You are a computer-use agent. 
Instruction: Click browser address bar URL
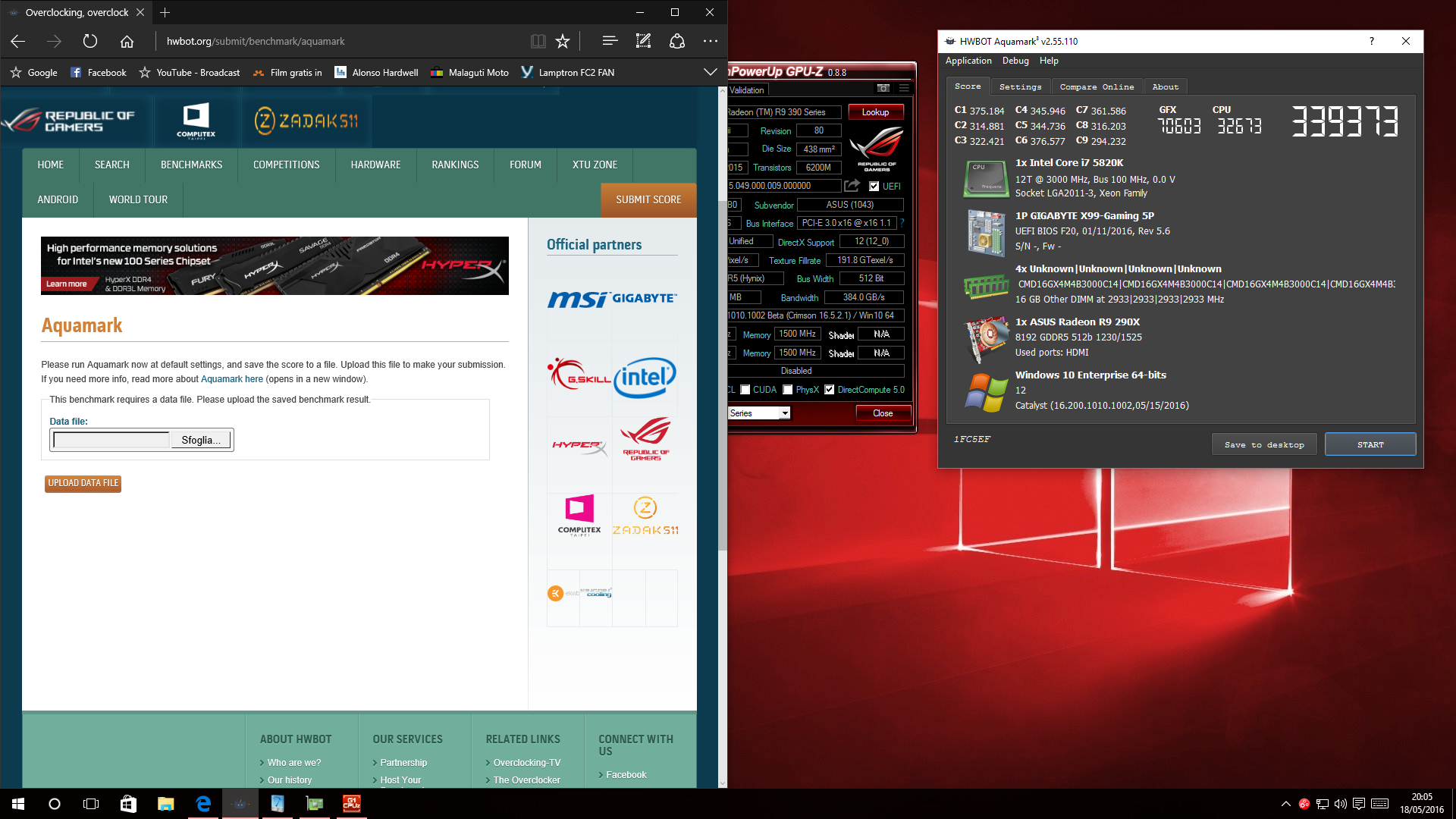pyautogui.click(x=256, y=41)
